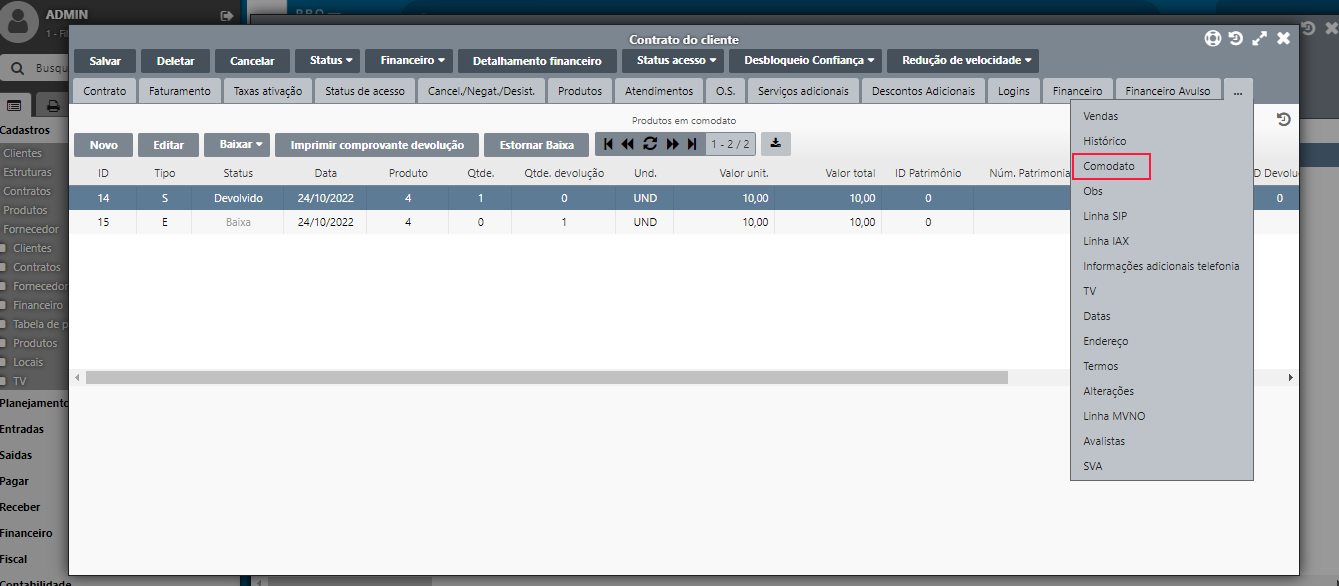Viewport: 1339px width, 586px height.
Task: Click the Salvar button
Action: point(105,61)
